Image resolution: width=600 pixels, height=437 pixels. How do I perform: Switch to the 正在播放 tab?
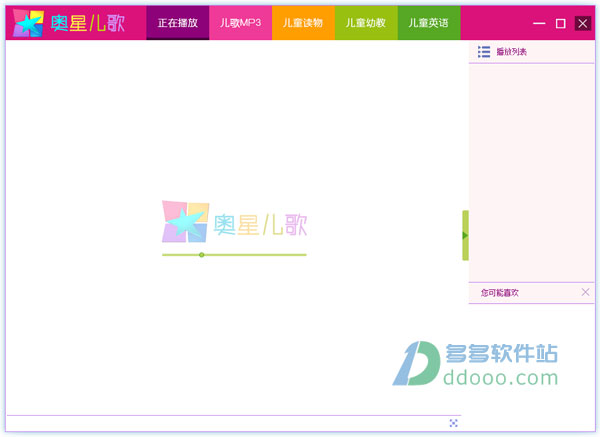pos(178,23)
